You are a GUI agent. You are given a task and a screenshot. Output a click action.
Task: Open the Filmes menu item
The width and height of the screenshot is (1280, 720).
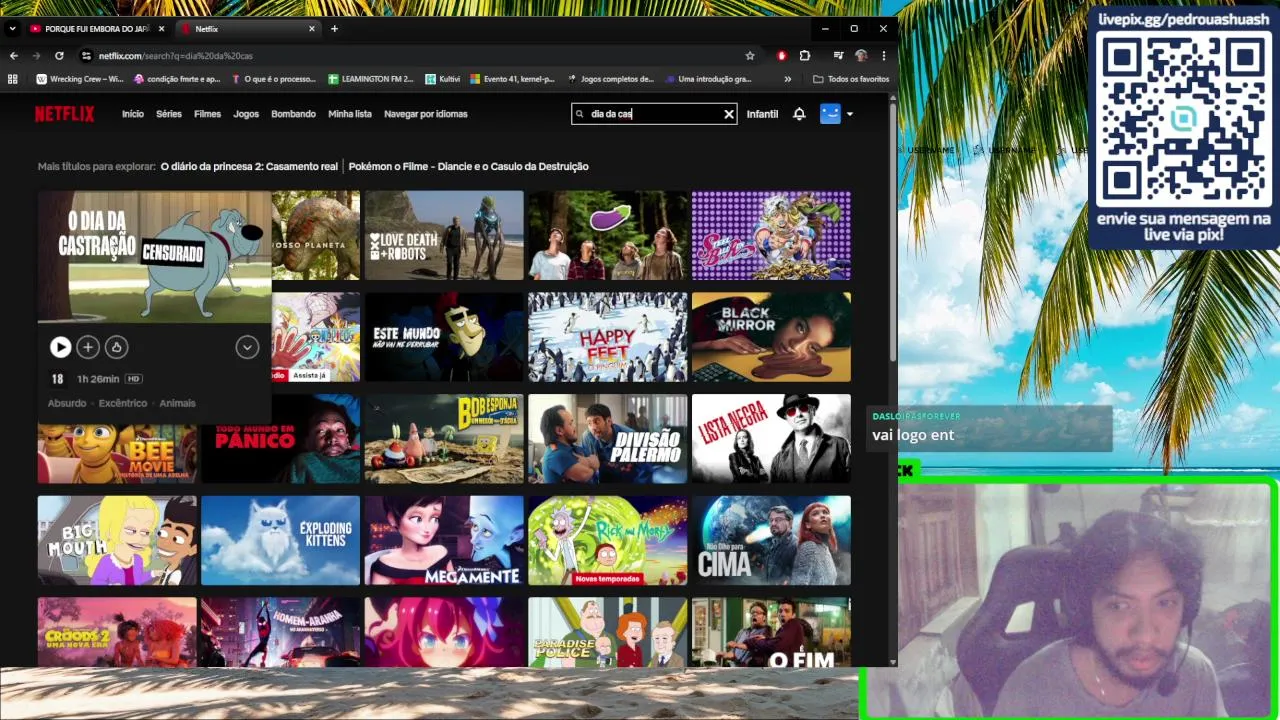[207, 114]
